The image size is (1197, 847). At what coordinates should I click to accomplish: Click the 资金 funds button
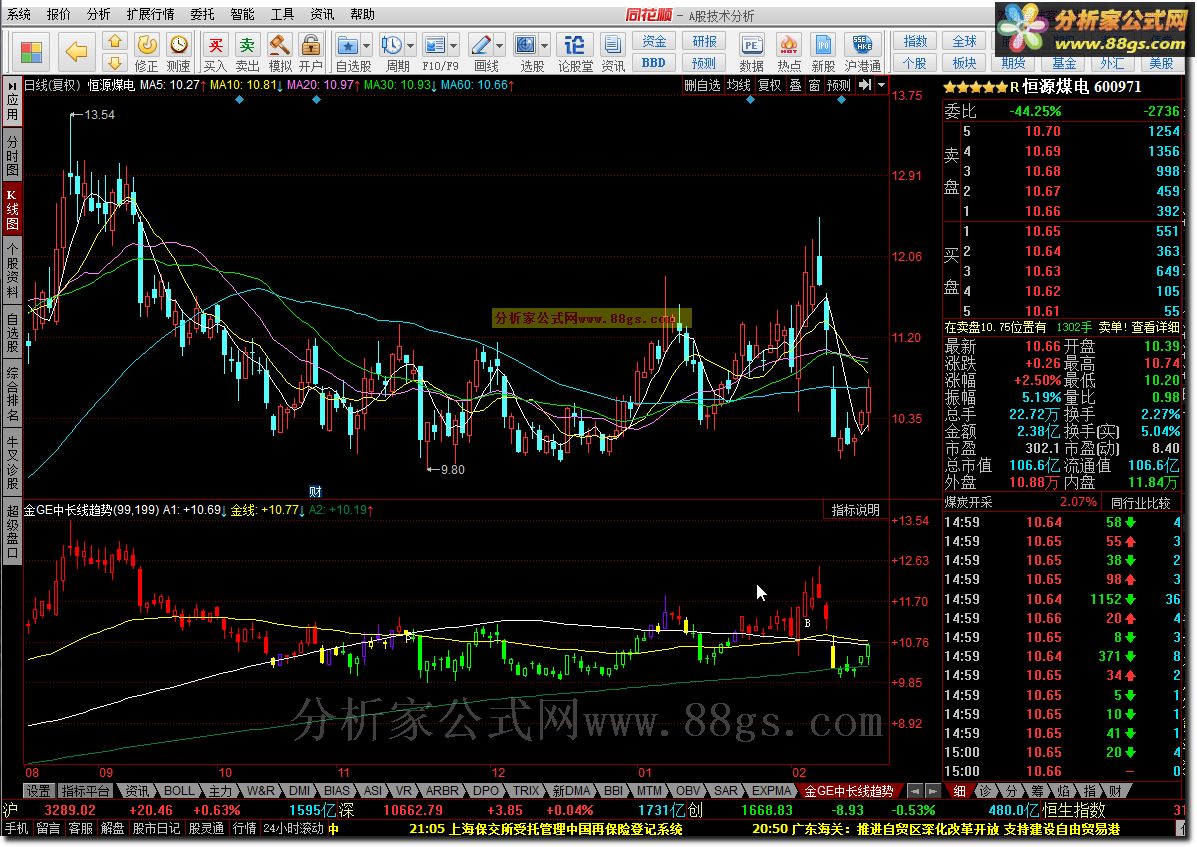(x=654, y=41)
